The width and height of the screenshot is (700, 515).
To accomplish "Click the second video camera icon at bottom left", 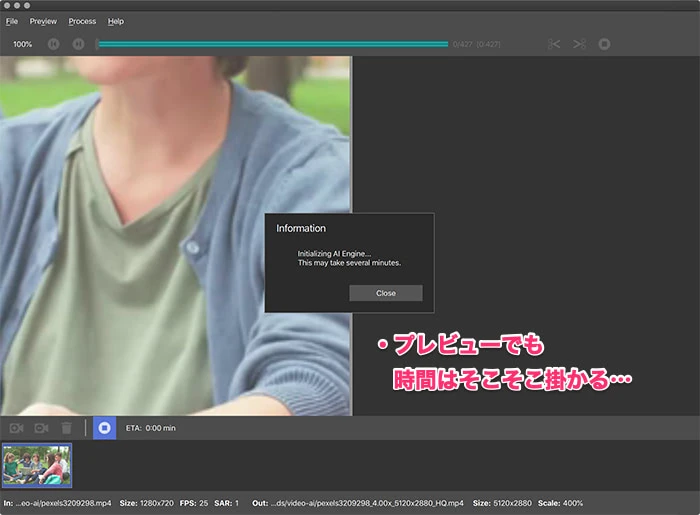I will 41,428.
